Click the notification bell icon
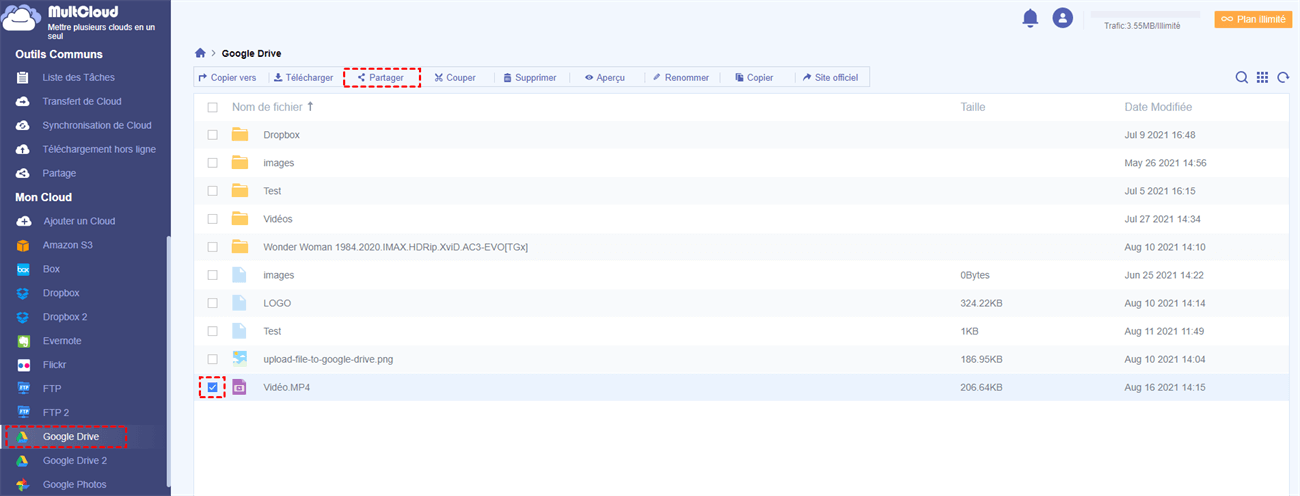1300x496 pixels. pos(1030,18)
